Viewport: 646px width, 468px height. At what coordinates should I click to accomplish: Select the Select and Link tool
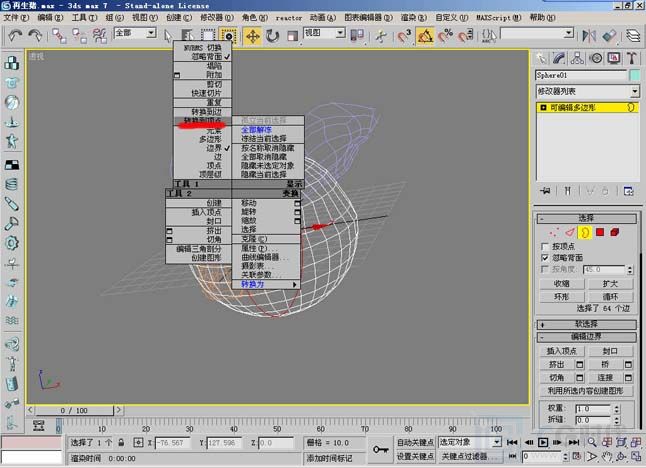click(x=59, y=36)
